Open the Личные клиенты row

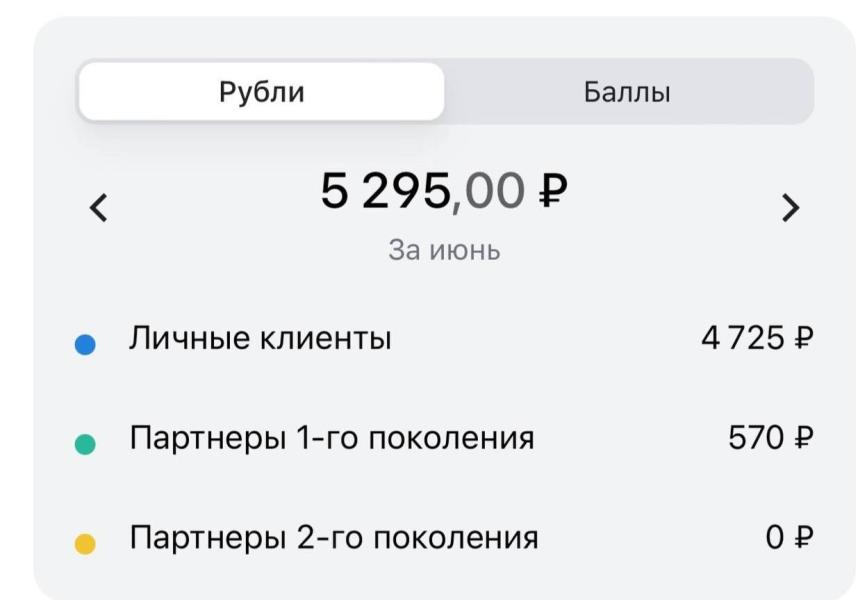pyautogui.click(x=444, y=338)
